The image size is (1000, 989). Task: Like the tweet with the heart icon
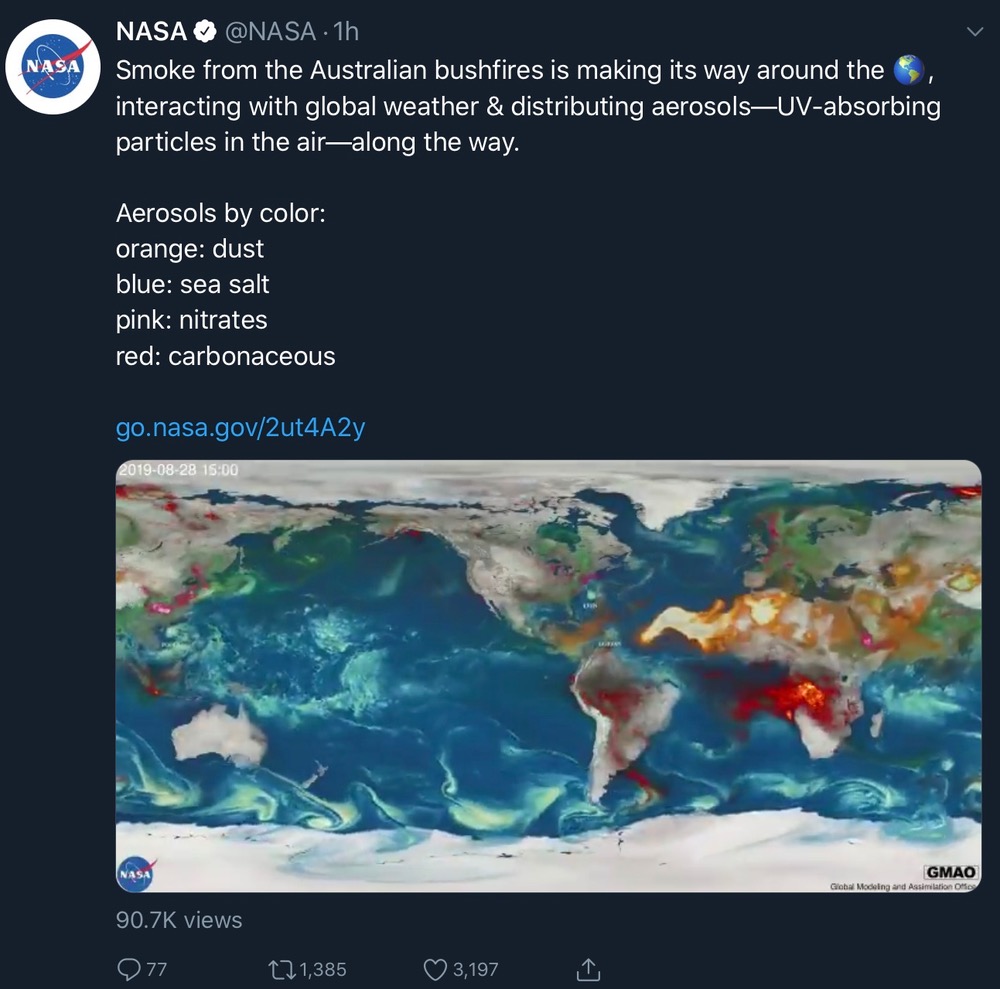(x=434, y=968)
